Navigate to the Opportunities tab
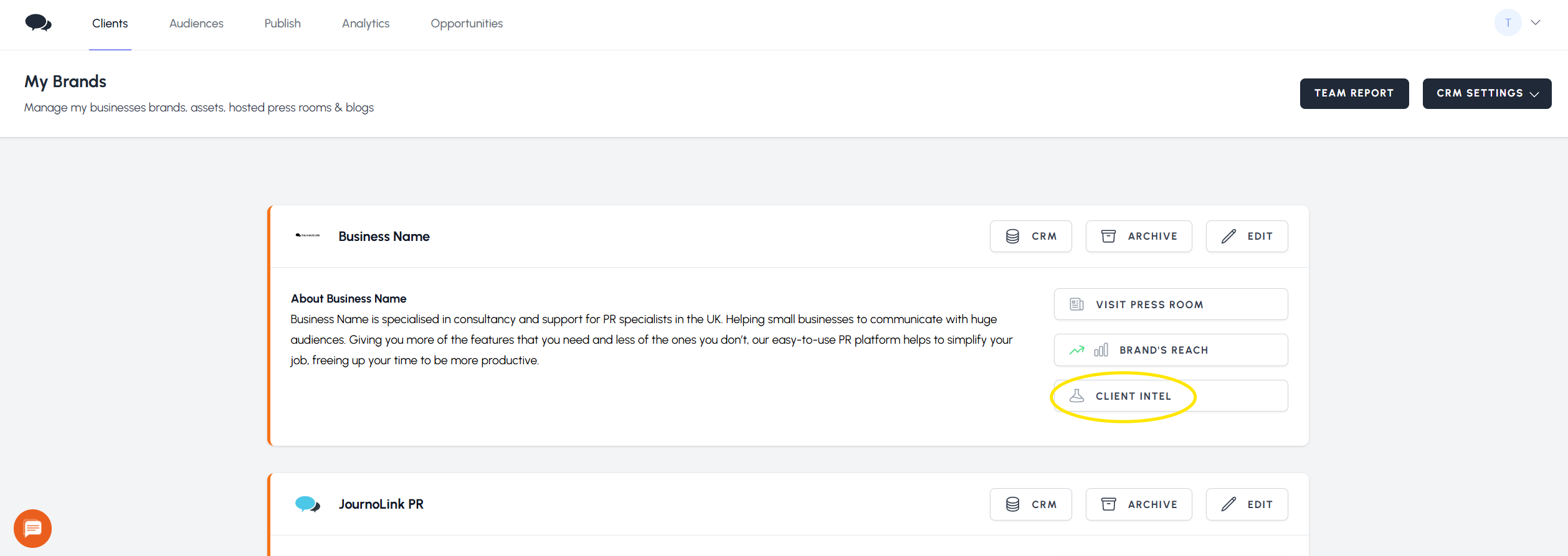Screen dimensions: 1568x556 coord(467,24)
